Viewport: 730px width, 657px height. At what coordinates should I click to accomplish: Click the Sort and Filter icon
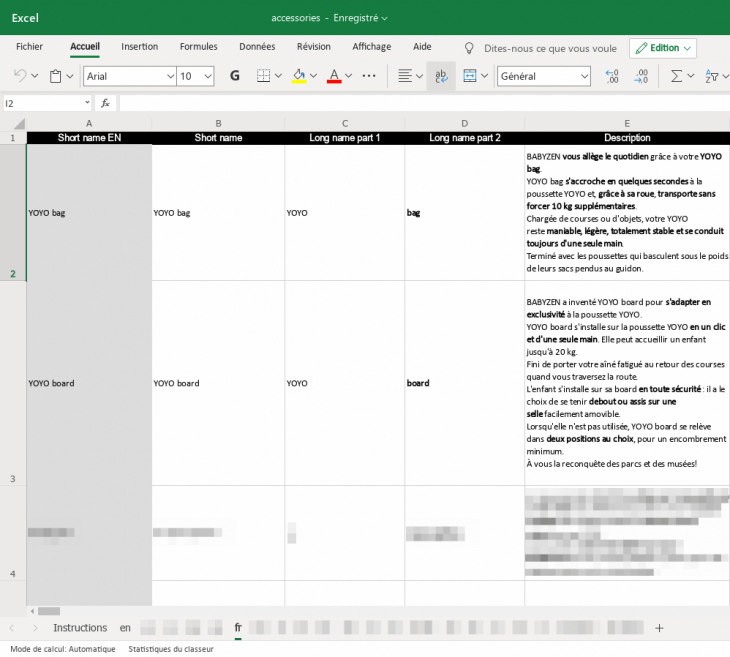pos(712,76)
